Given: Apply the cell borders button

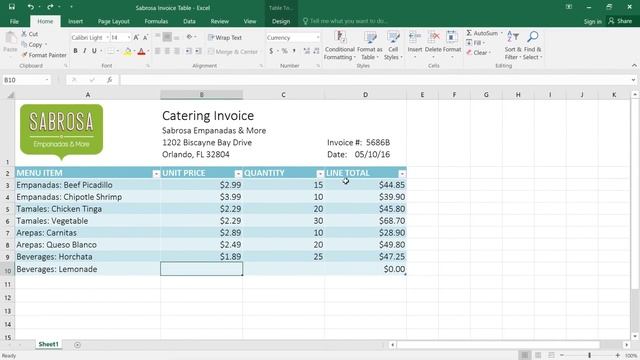Looking at the screenshot, I should [111, 51].
